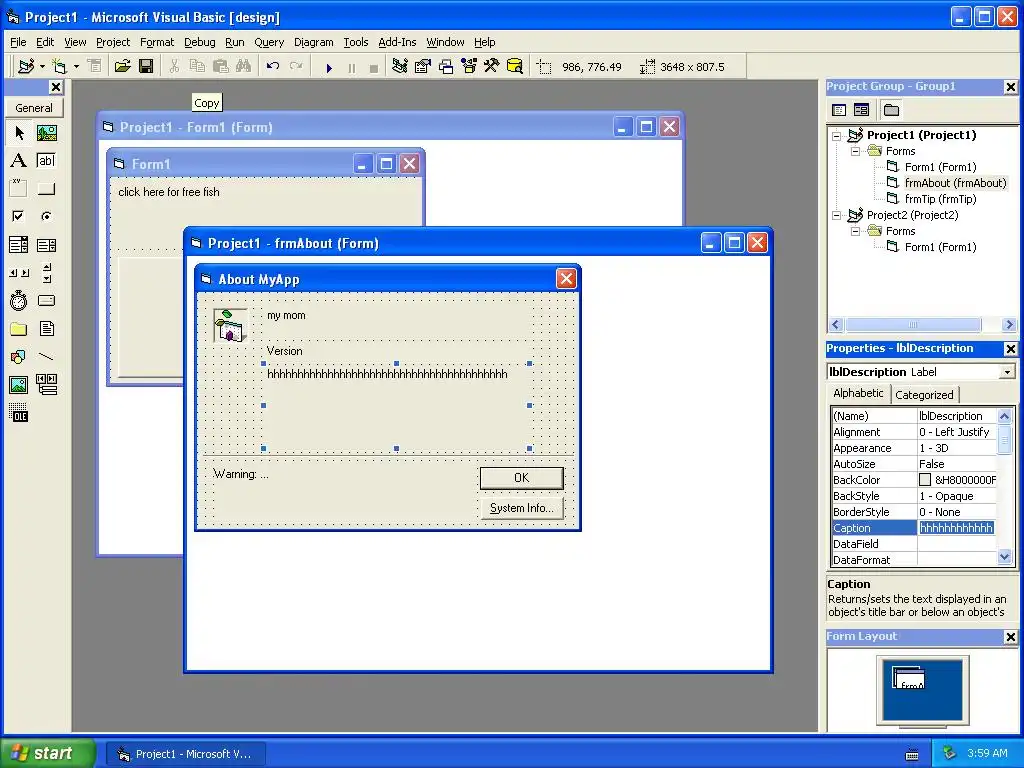Click the Caption property value field
Viewport: 1024px width, 768px height.
957,528
